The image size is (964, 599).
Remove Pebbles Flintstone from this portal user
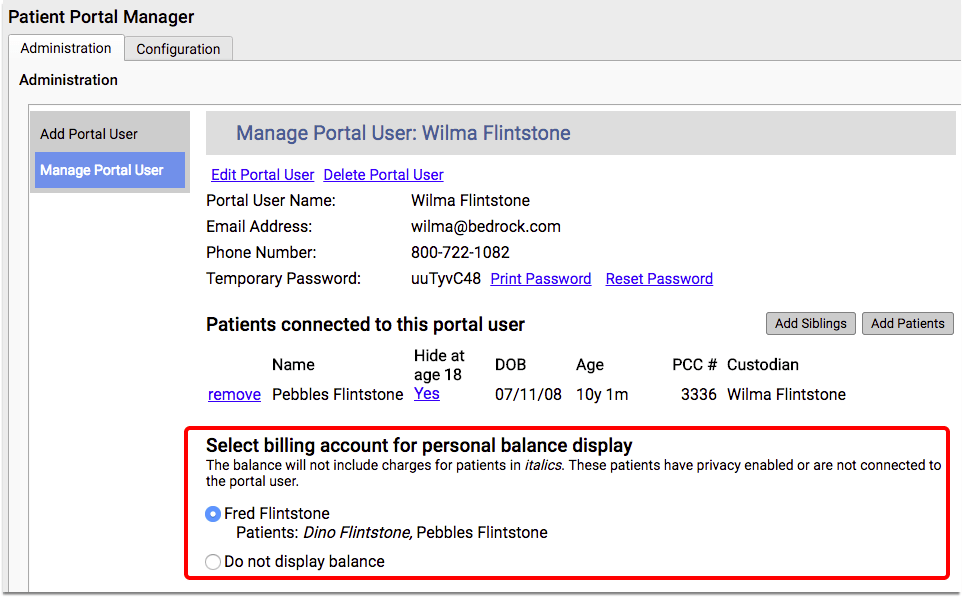[234, 394]
